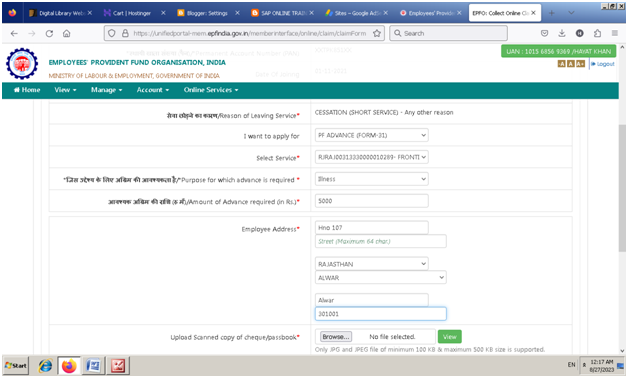628x378 pixels.
Task: Open the Pocket save icon
Action: click(544, 33)
